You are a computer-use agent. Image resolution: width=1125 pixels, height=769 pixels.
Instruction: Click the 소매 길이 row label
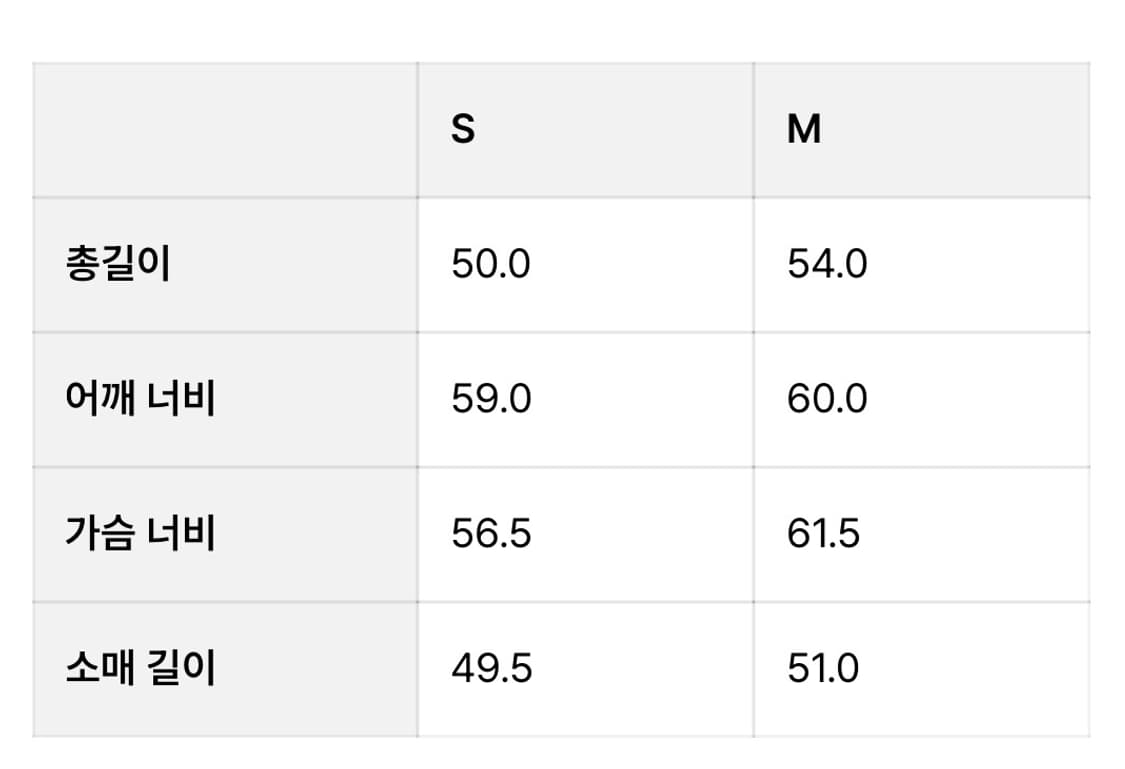coord(140,669)
